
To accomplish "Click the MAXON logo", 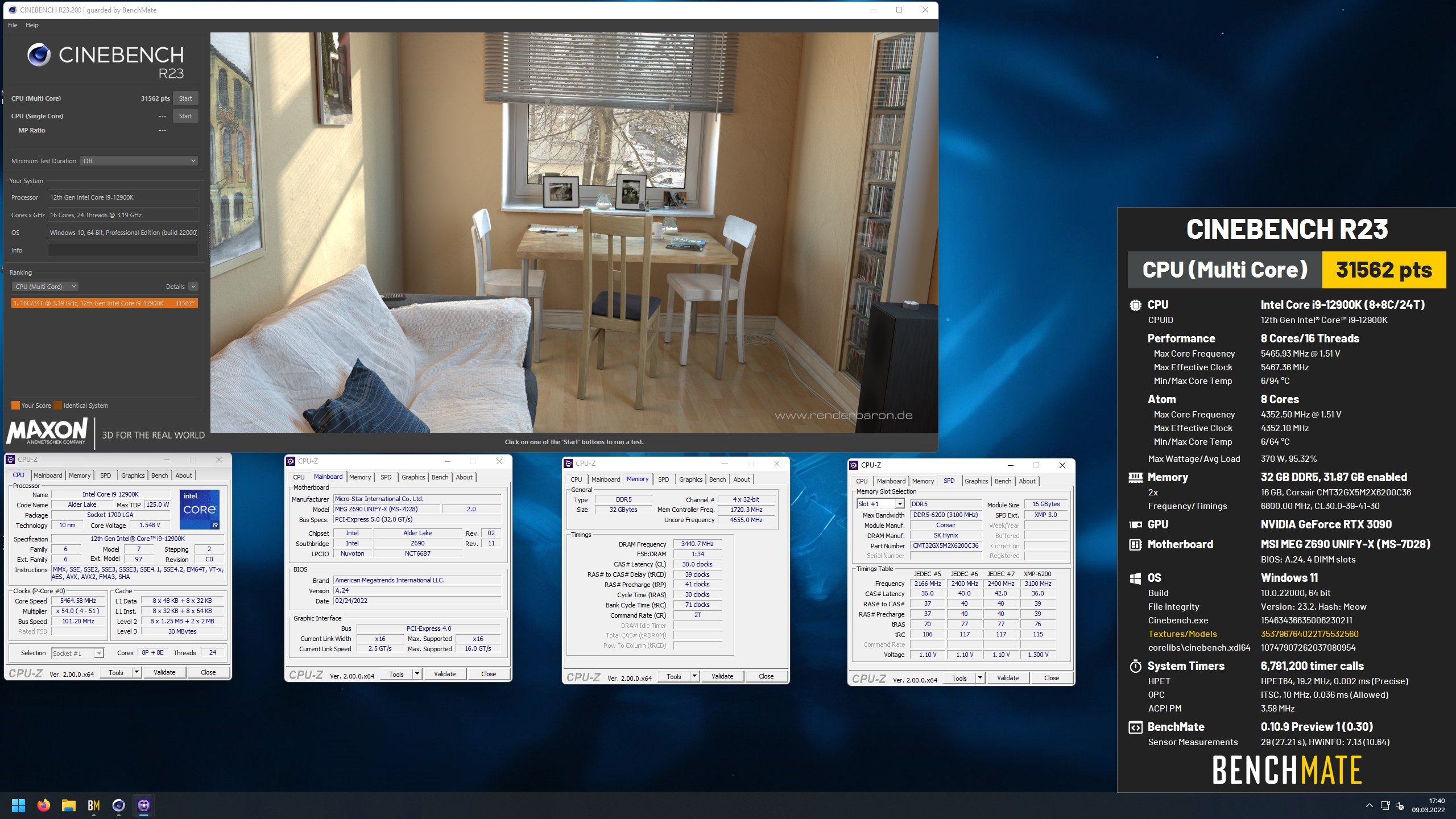I will [47, 431].
